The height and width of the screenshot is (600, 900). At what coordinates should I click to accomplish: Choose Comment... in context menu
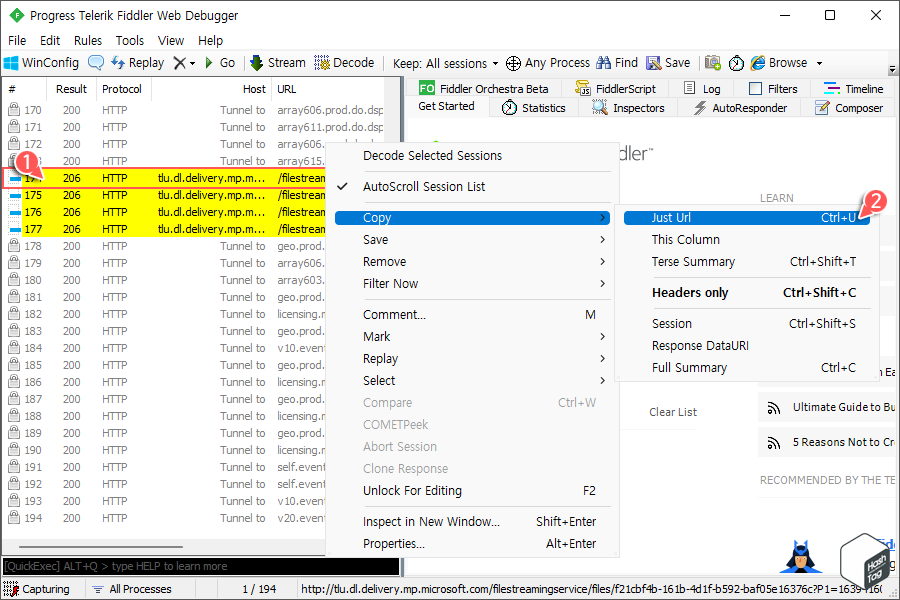click(473, 315)
